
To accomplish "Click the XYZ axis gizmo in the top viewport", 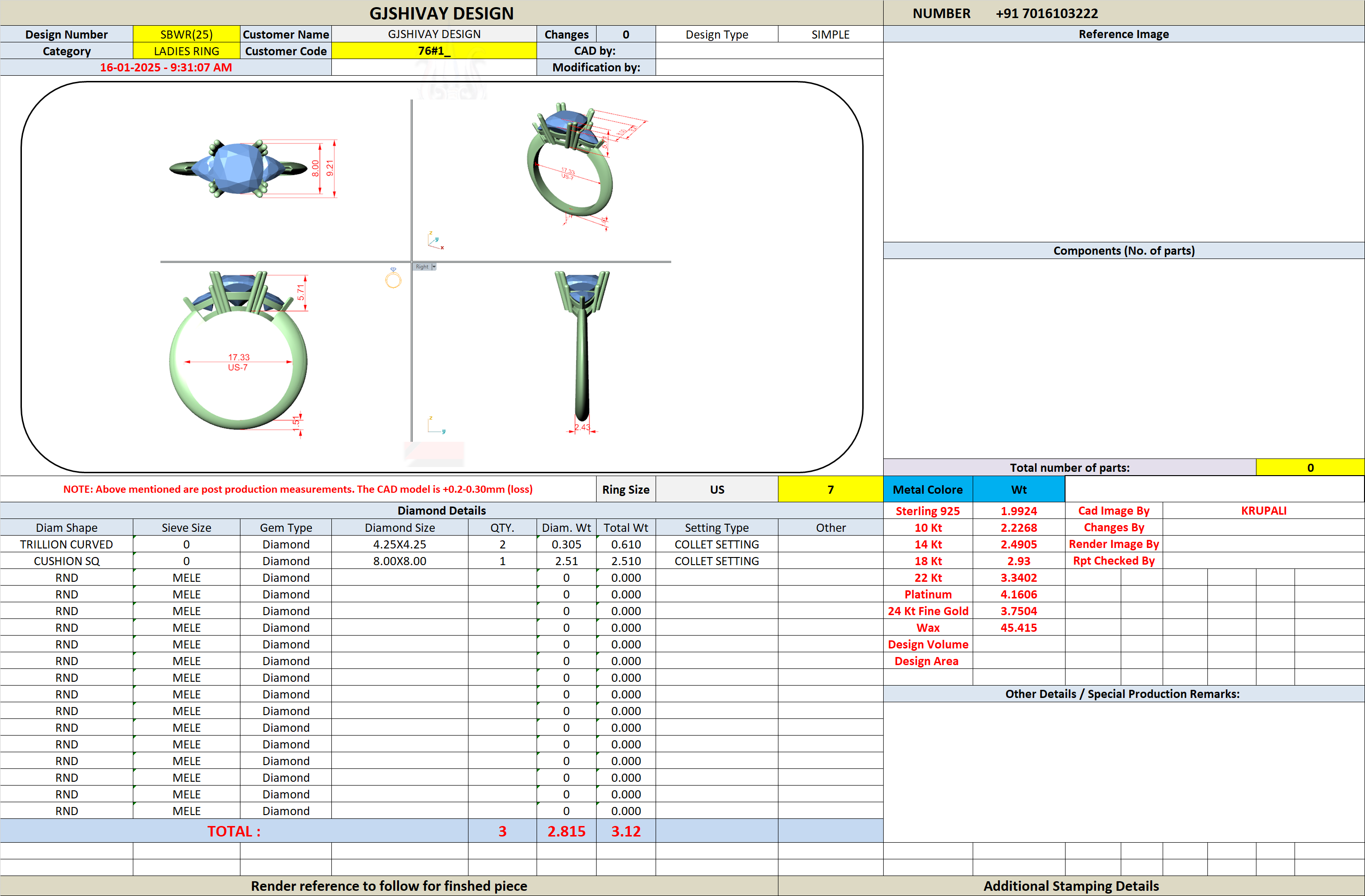I will [x=435, y=240].
